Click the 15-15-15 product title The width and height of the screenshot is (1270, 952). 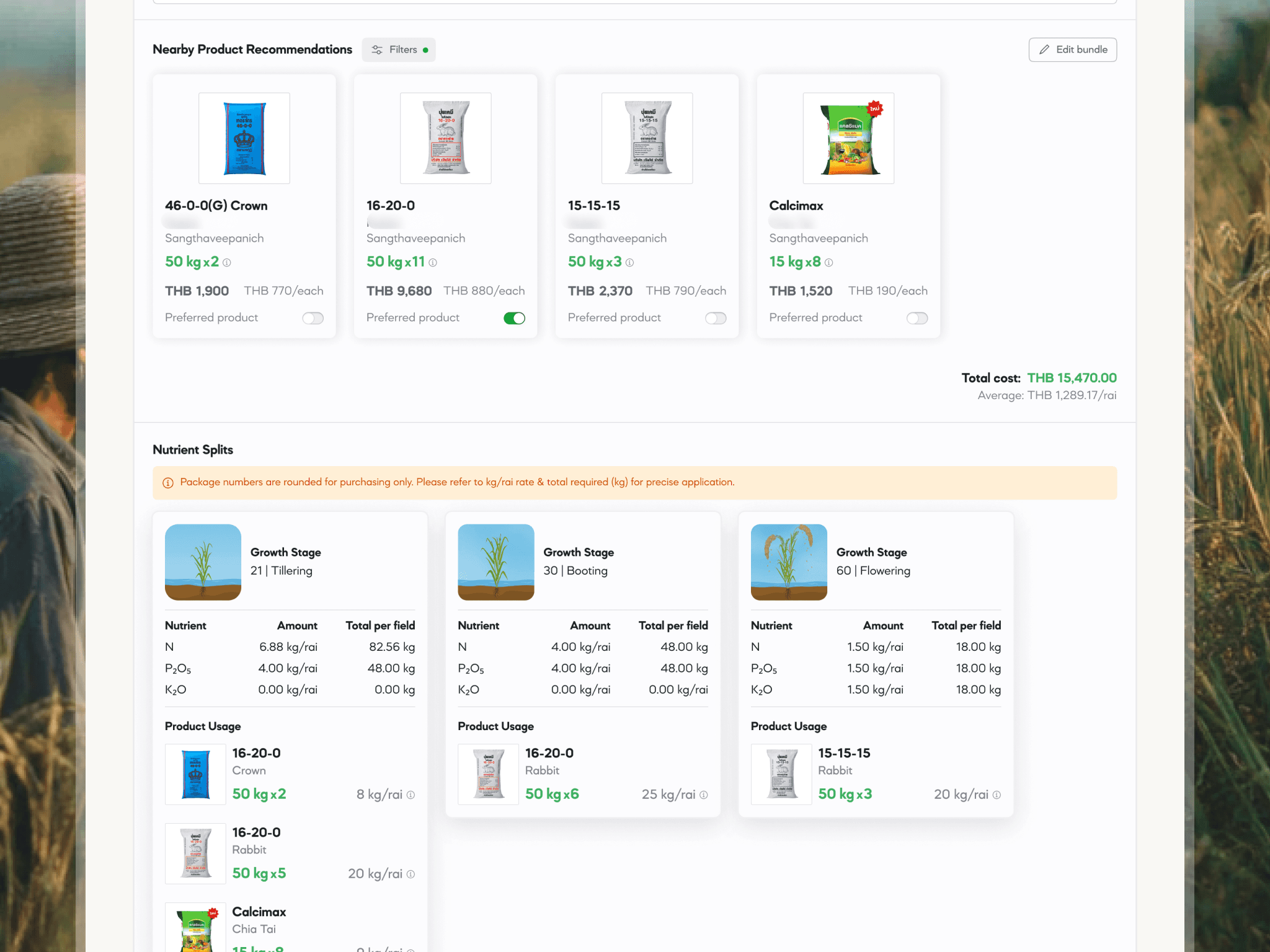[593, 206]
